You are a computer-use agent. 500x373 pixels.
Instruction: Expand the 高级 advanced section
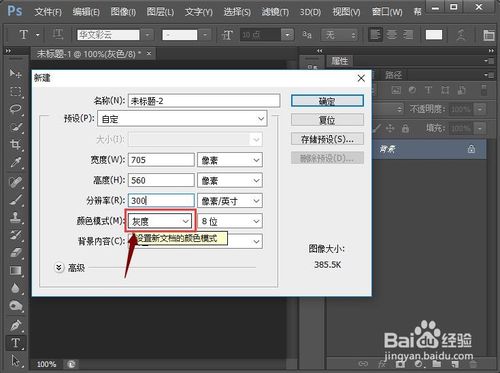click(x=59, y=267)
